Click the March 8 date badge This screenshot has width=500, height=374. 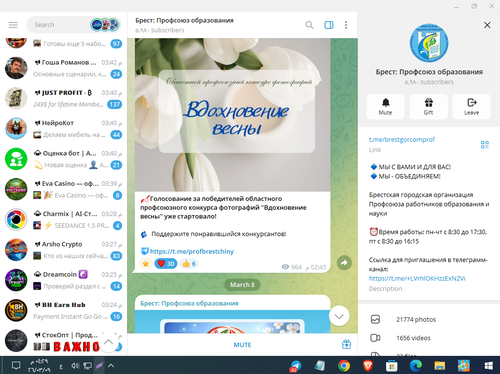242,285
